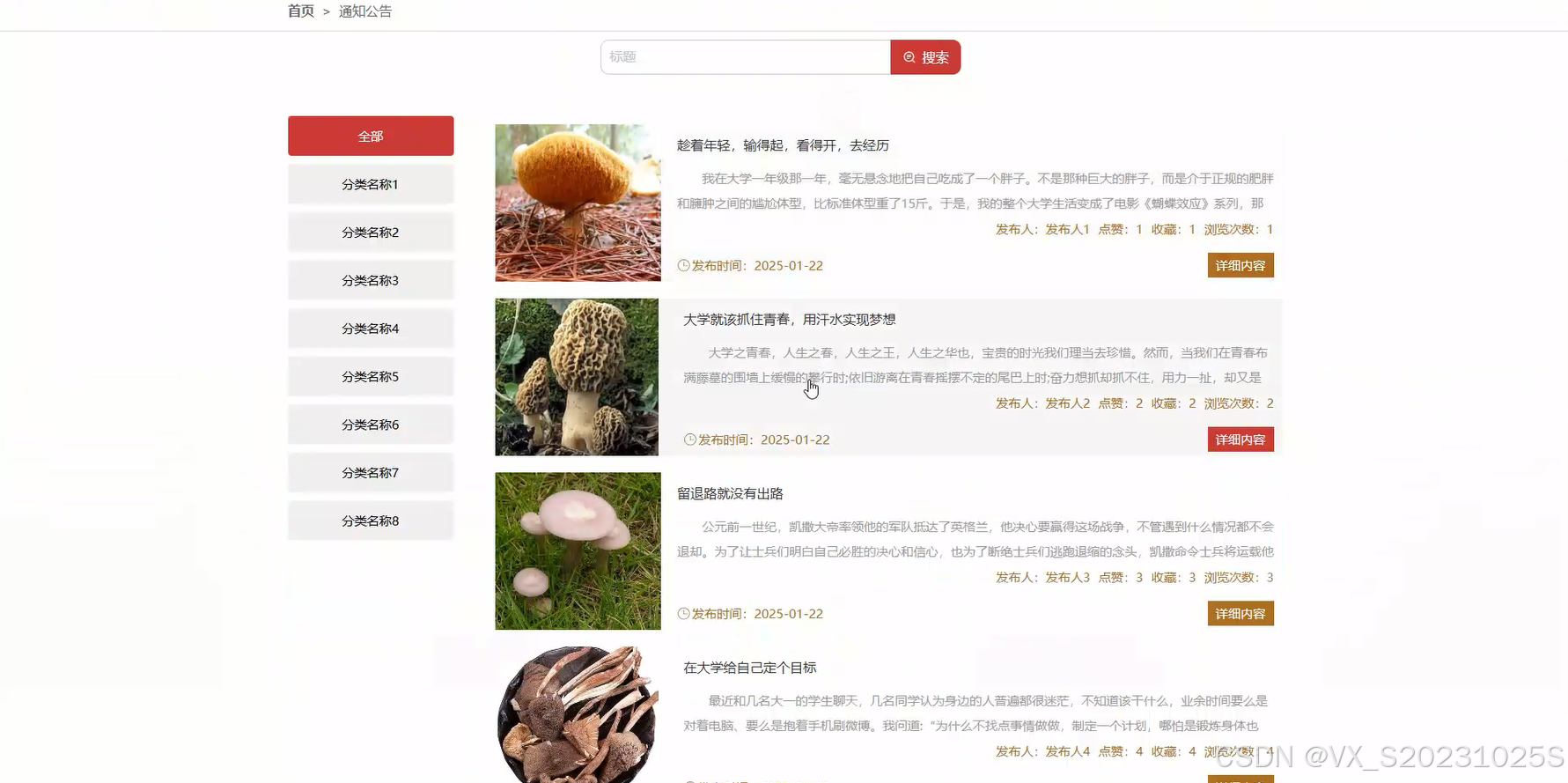Select category 分类名称8

tap(371, 521)
